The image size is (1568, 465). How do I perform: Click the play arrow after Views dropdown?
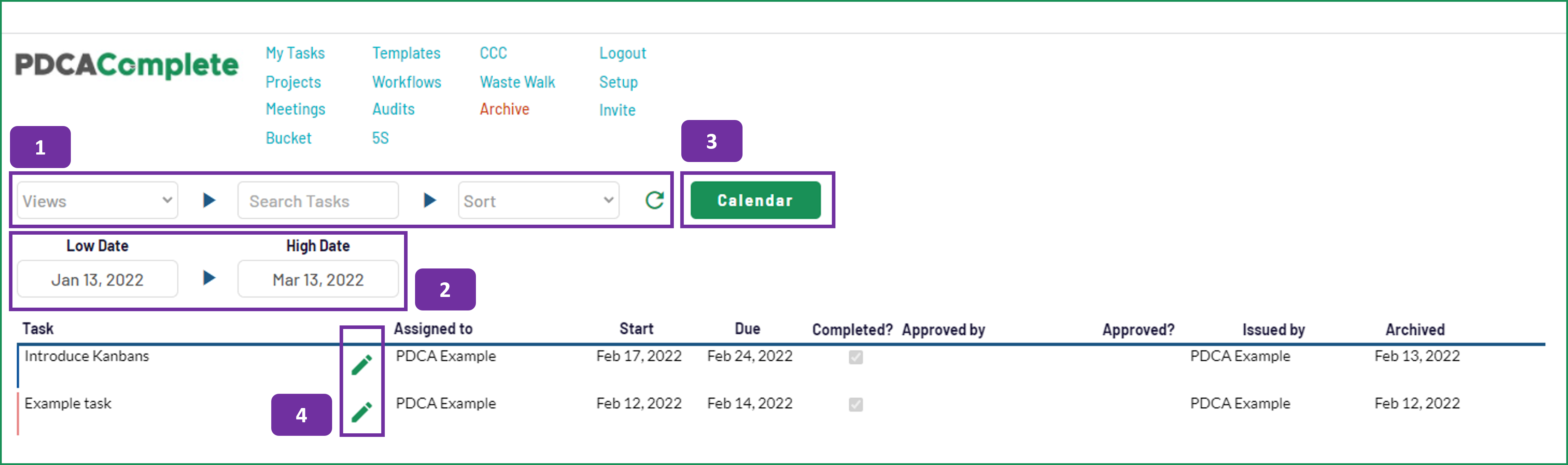(x=209, y=200)
